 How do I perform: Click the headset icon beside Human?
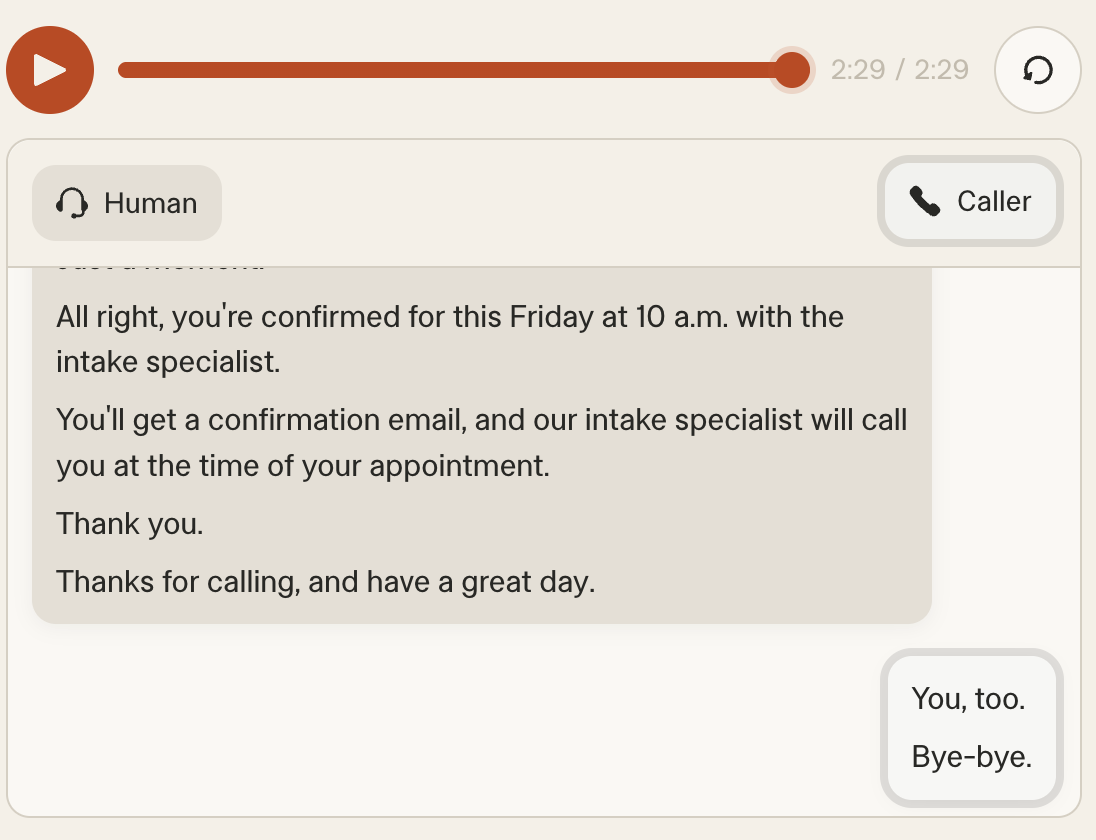(x=72, y=203)
